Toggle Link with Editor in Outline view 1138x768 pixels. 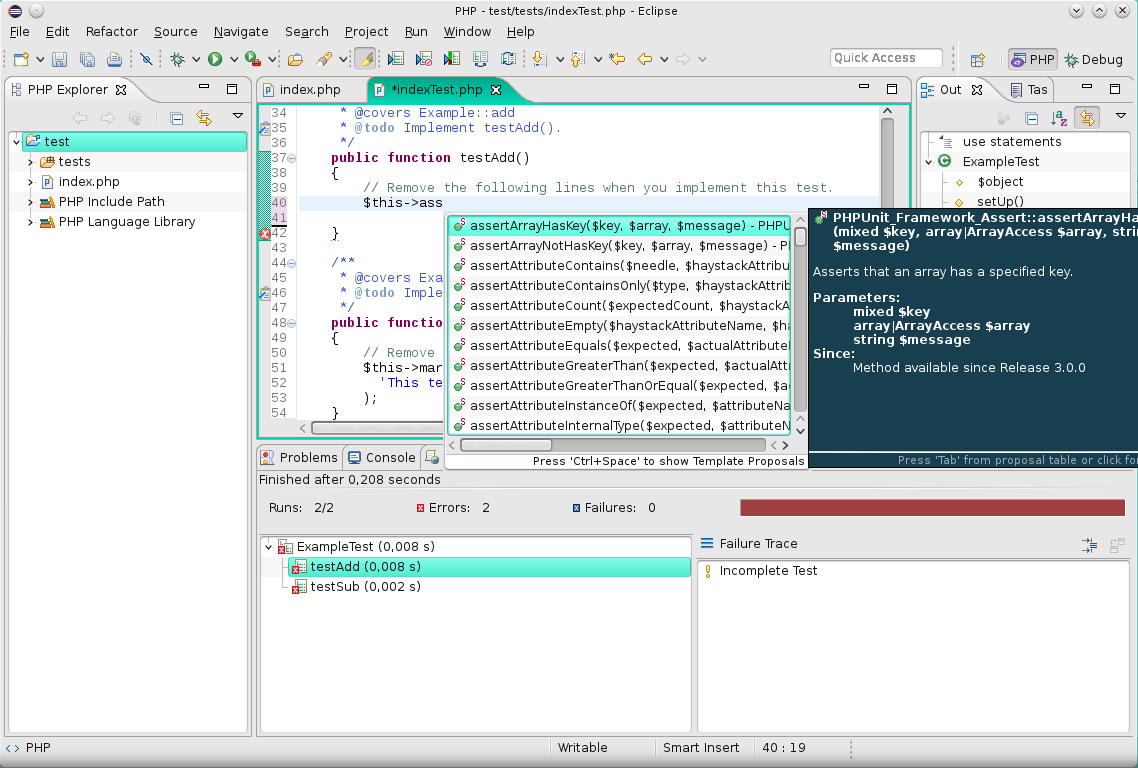pyautogui.click(x=1086, y=118)
